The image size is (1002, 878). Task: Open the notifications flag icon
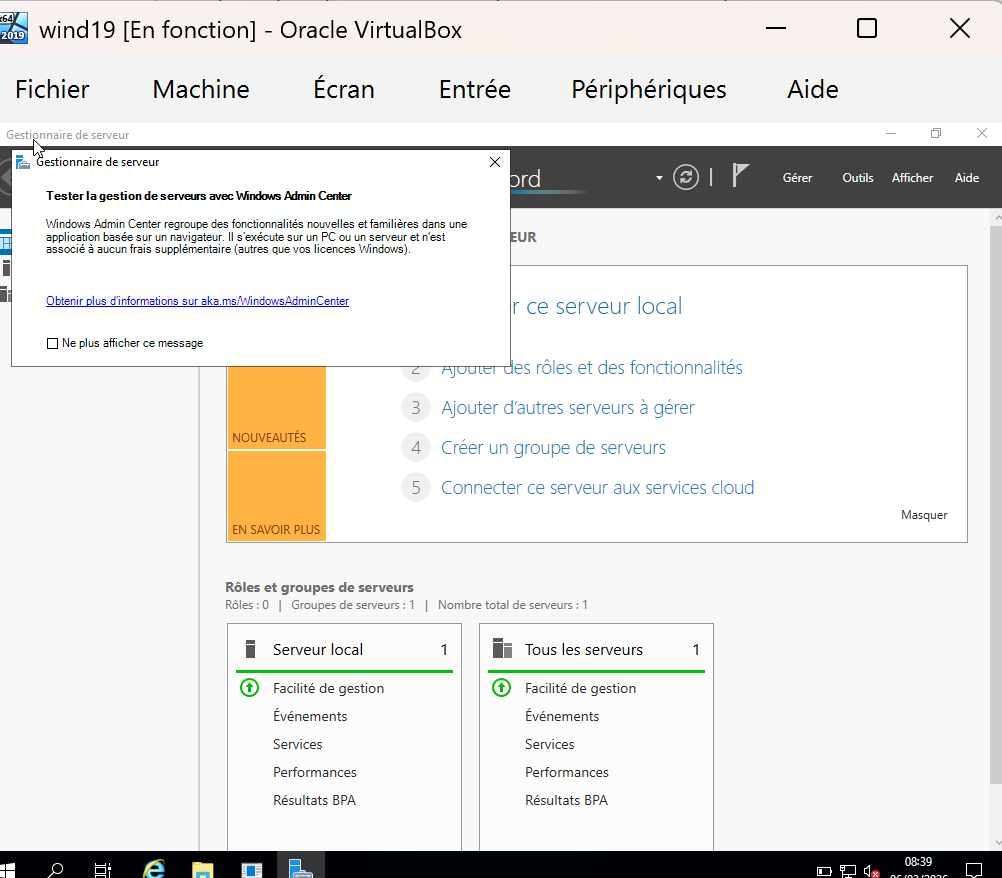point(740,175)
